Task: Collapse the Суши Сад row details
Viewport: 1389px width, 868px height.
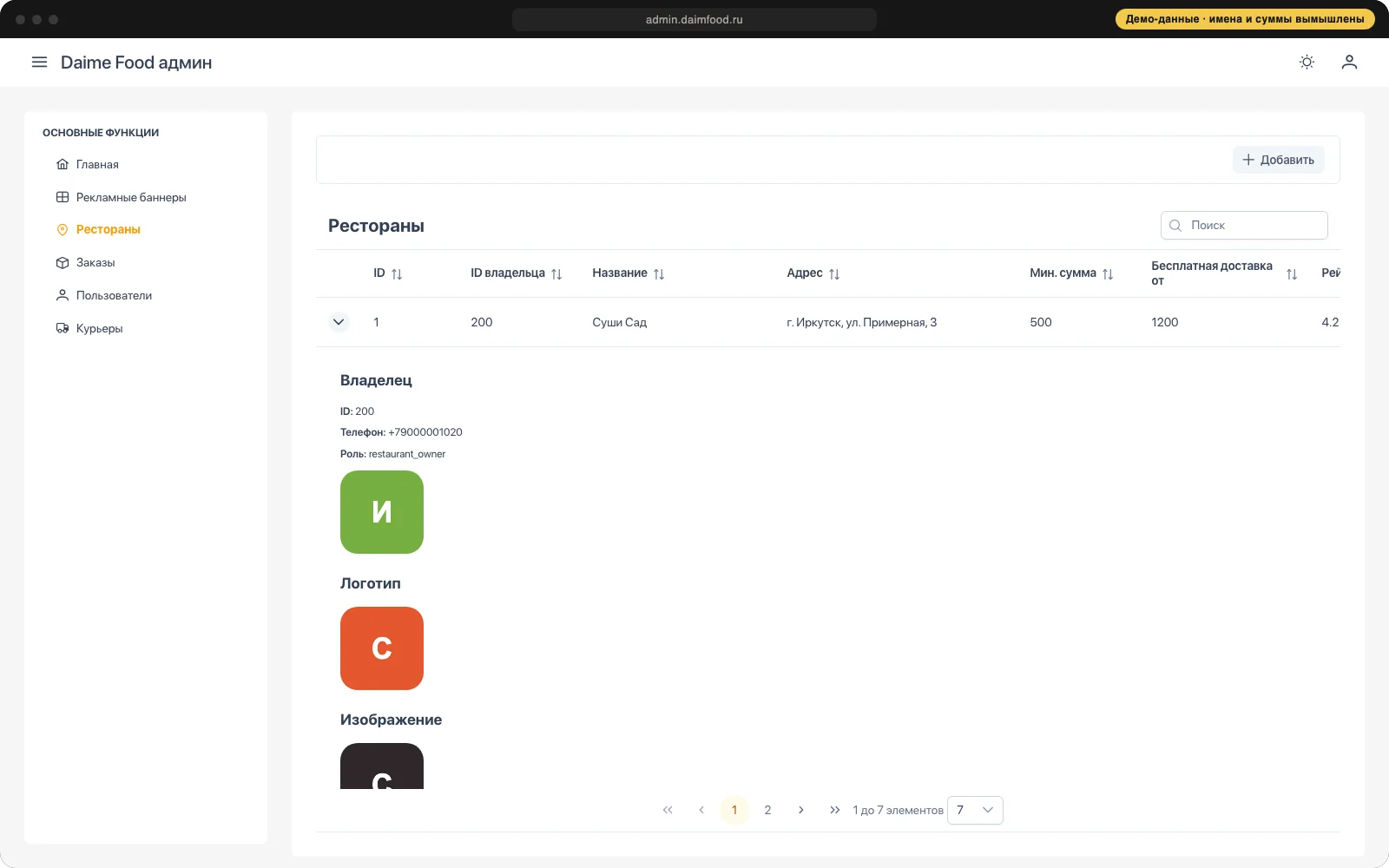Action: pos(339,322)
